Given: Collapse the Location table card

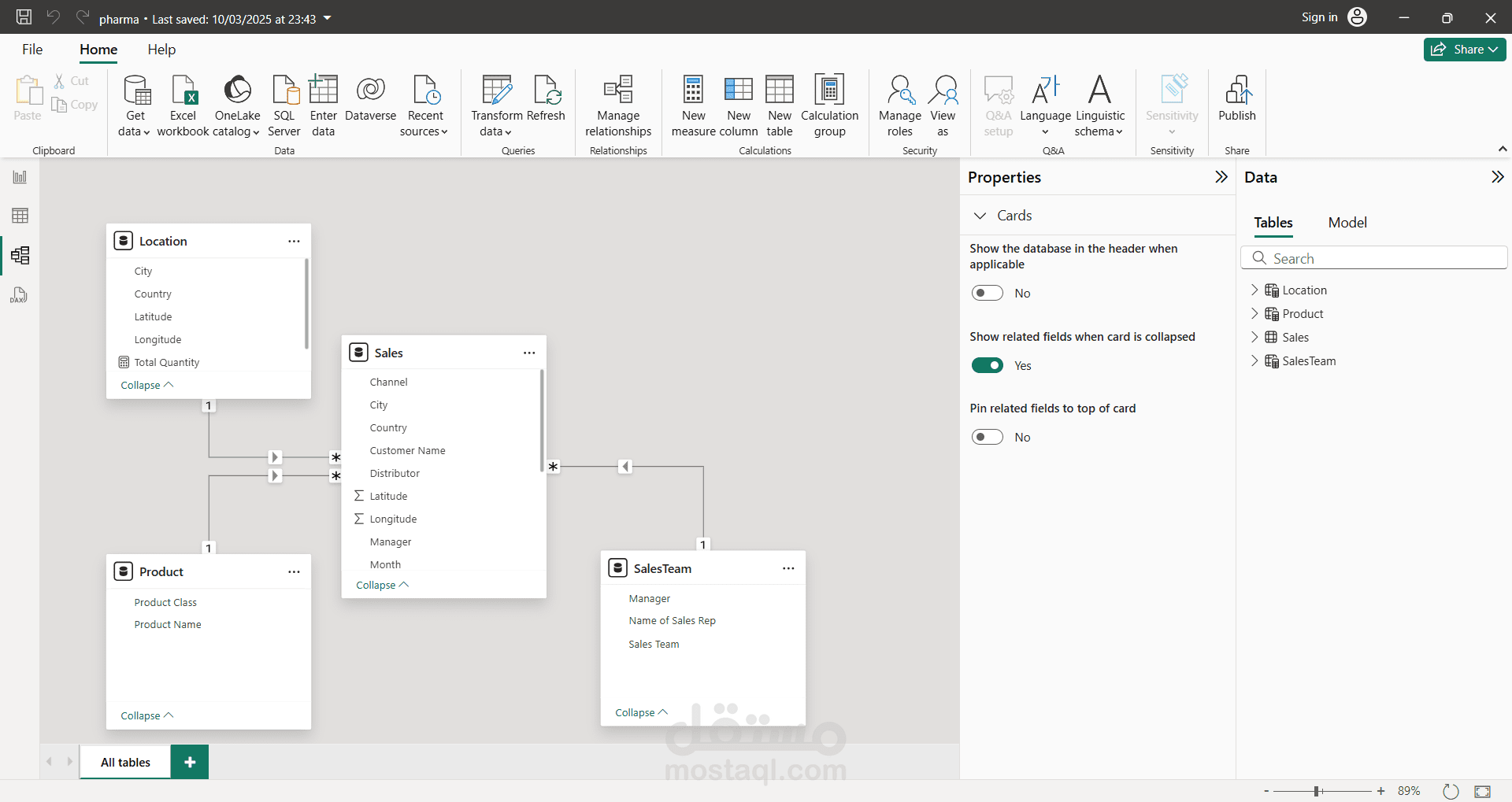Looking at the screenshot, I should [147, 386].
